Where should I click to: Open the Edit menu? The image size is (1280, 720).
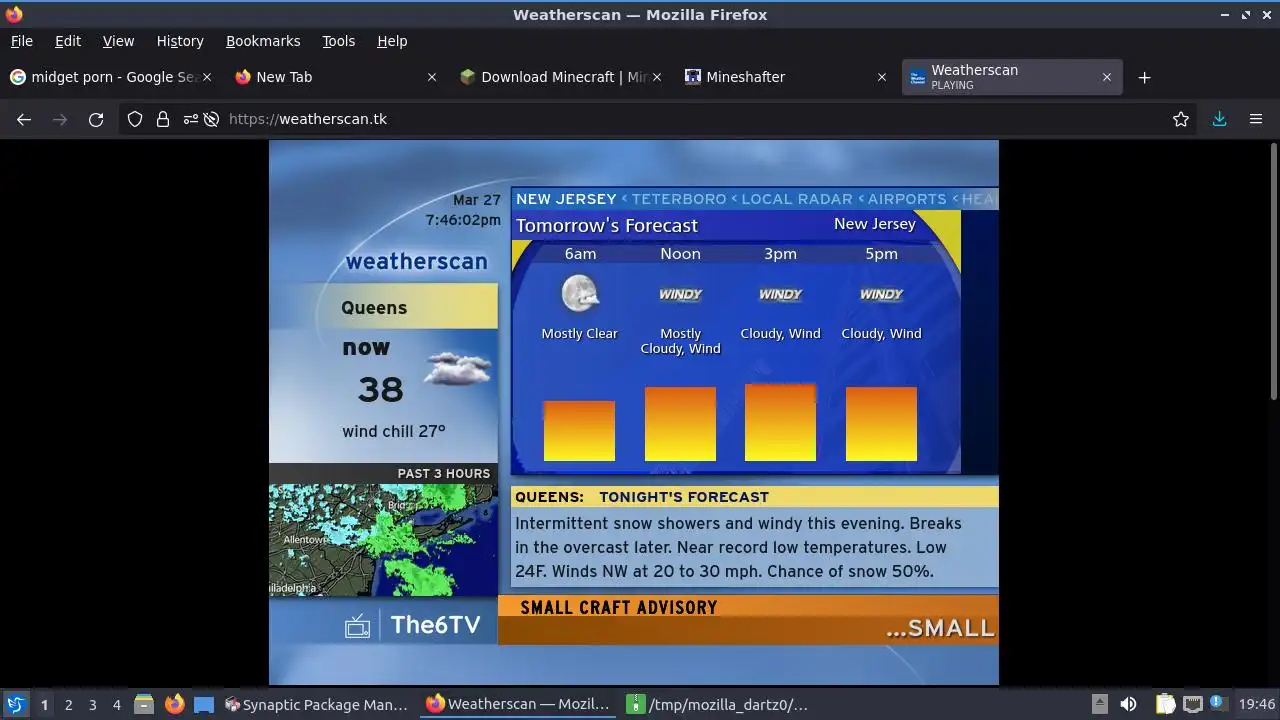[x=68, y=41]
